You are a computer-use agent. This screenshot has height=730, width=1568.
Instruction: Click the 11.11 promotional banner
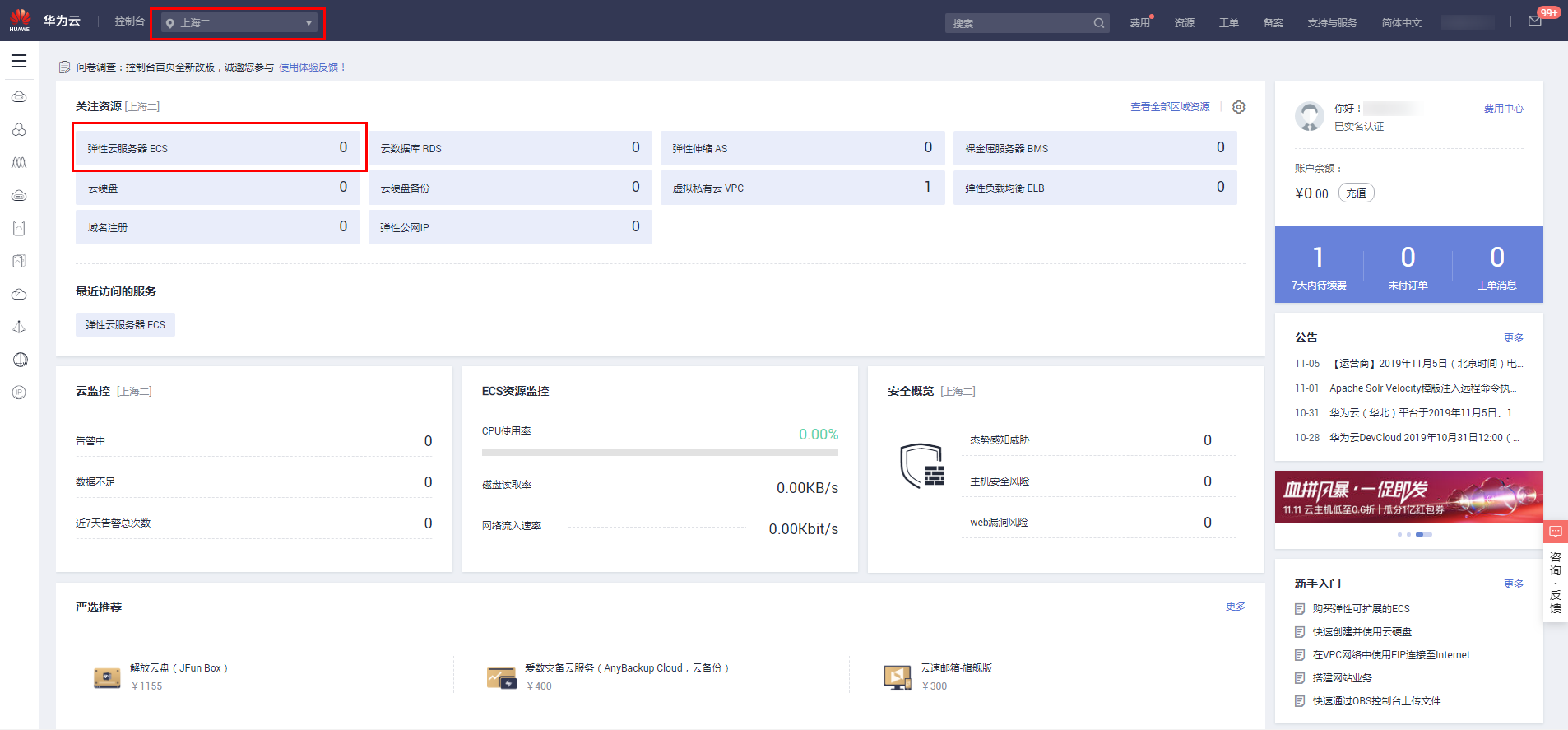(x=1409, y=497)
